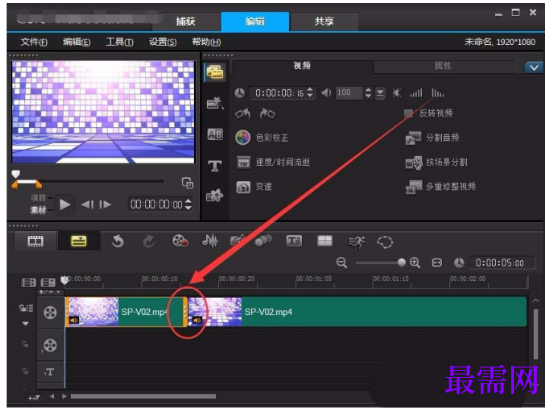Image resolution: width=557 pixels, height=411 pixels.
Task: Play the preview video
Action: point(65,205)
